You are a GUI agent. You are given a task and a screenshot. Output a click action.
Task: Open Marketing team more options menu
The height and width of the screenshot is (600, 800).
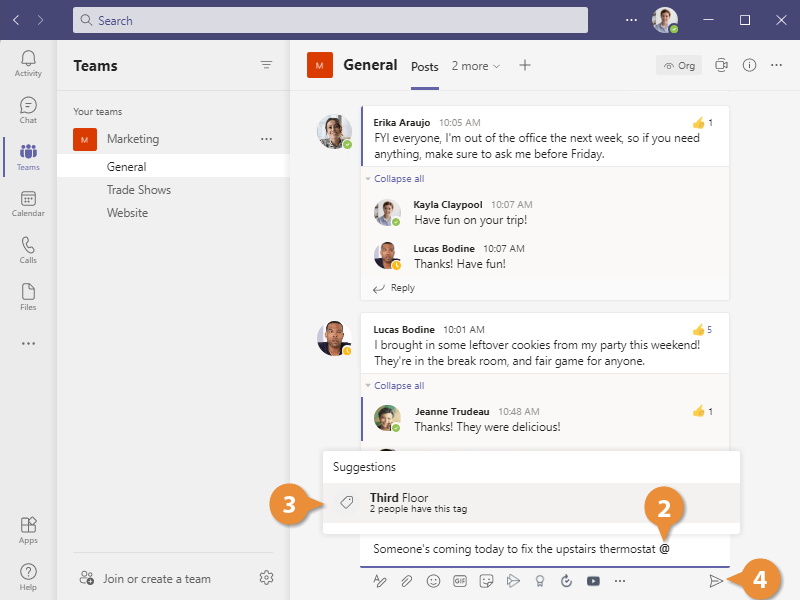(266, 139)
